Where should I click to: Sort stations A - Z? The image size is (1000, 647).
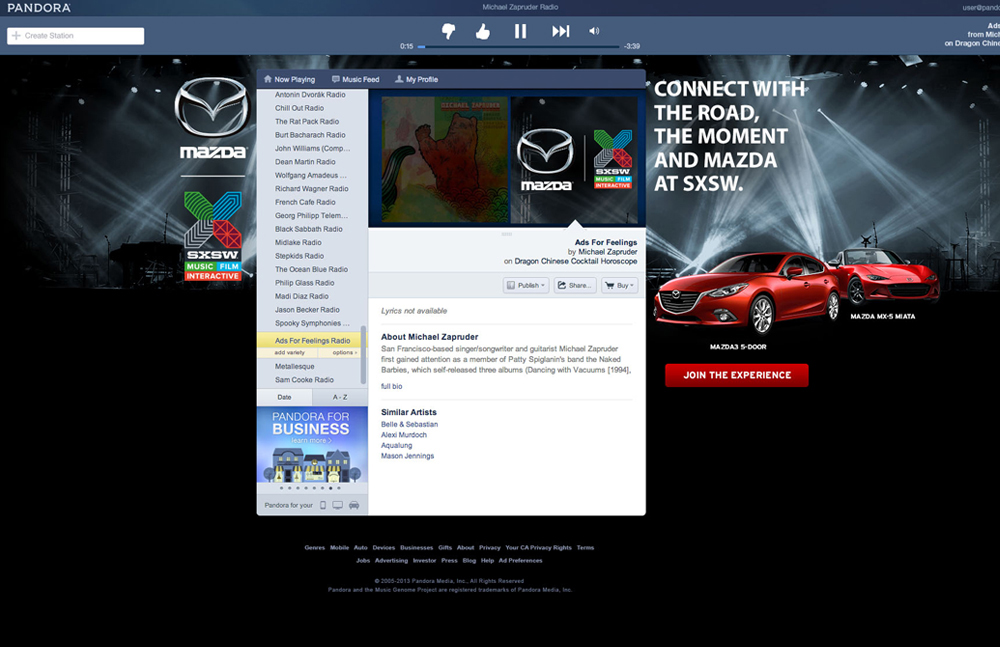click(x=340, y=397)
